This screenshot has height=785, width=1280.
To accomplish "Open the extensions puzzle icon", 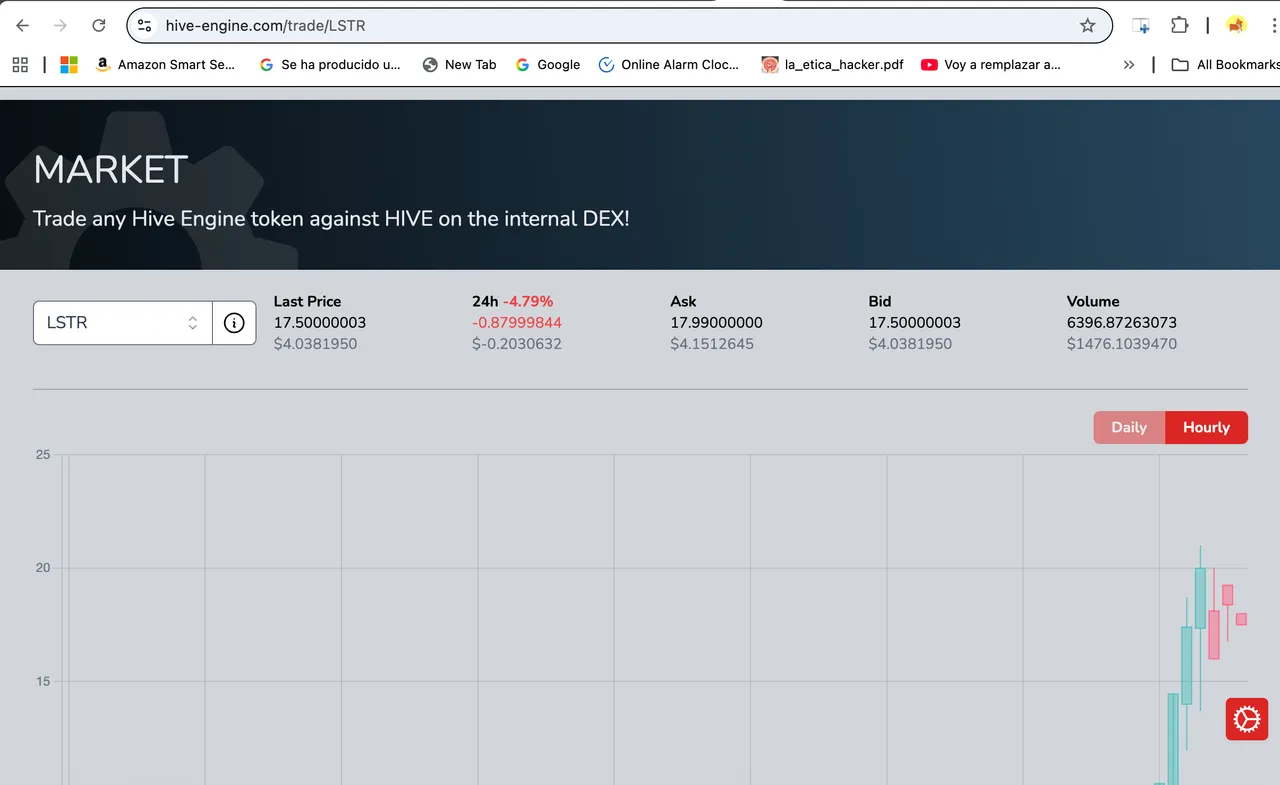I will 1179,26.
